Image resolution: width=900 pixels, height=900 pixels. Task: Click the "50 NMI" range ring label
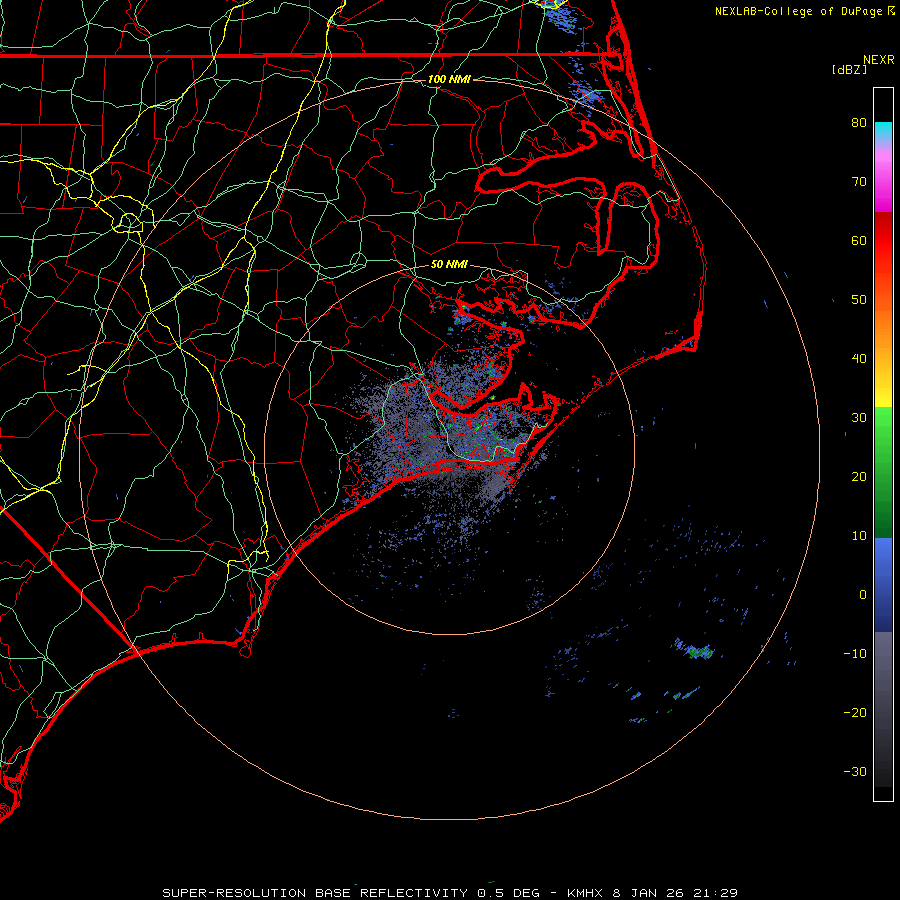click(x=449, y=265)
